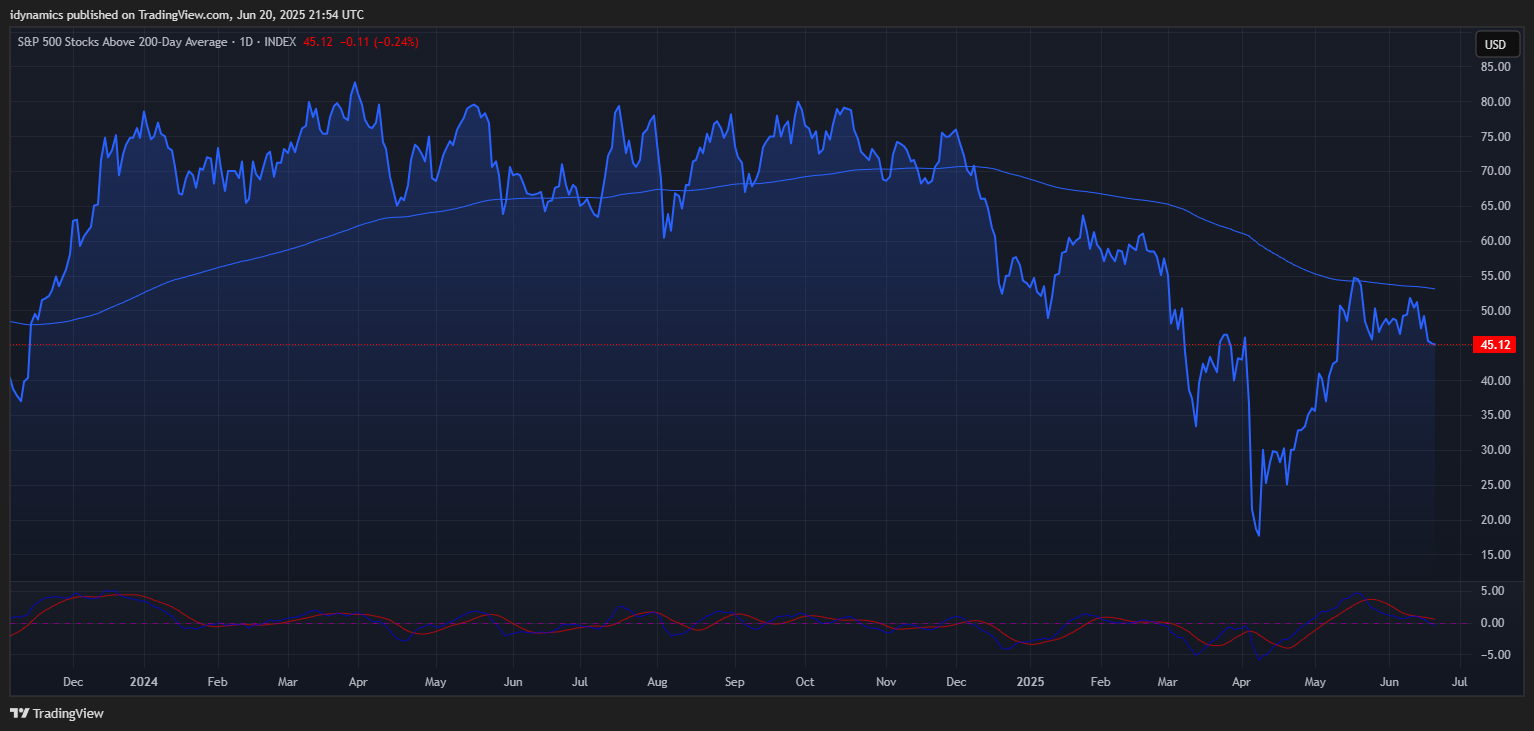Click the 2024 year label on time axis
The height and width of the screenshot is (731, 1534).
(x=143, y=682)
